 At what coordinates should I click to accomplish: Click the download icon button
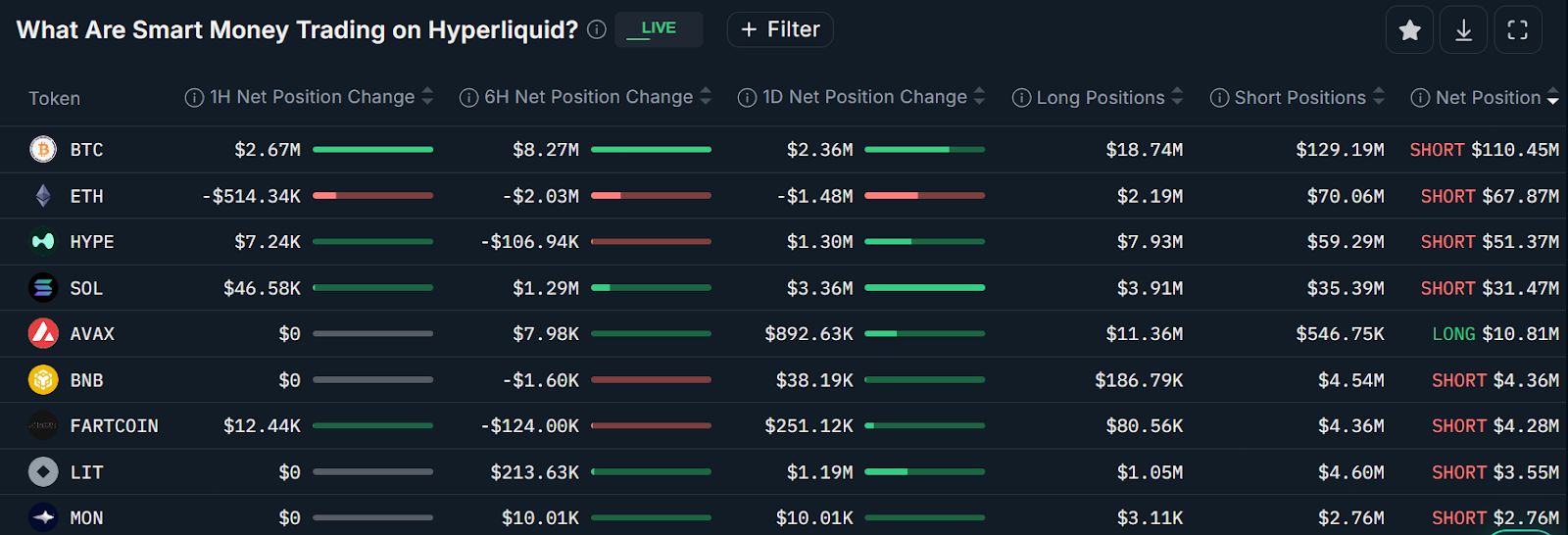[x=1463, y=30]
